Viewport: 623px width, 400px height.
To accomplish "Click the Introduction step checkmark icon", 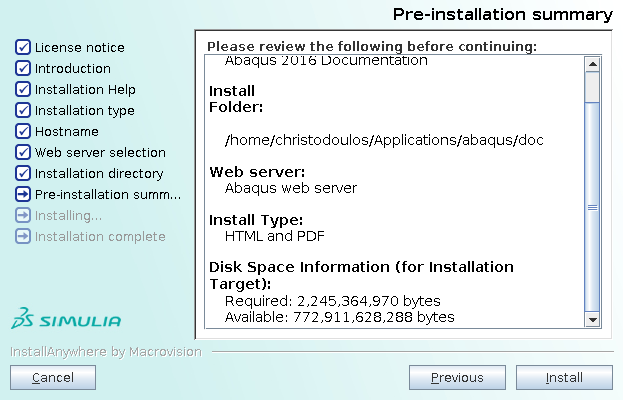I will coord(23,68).
